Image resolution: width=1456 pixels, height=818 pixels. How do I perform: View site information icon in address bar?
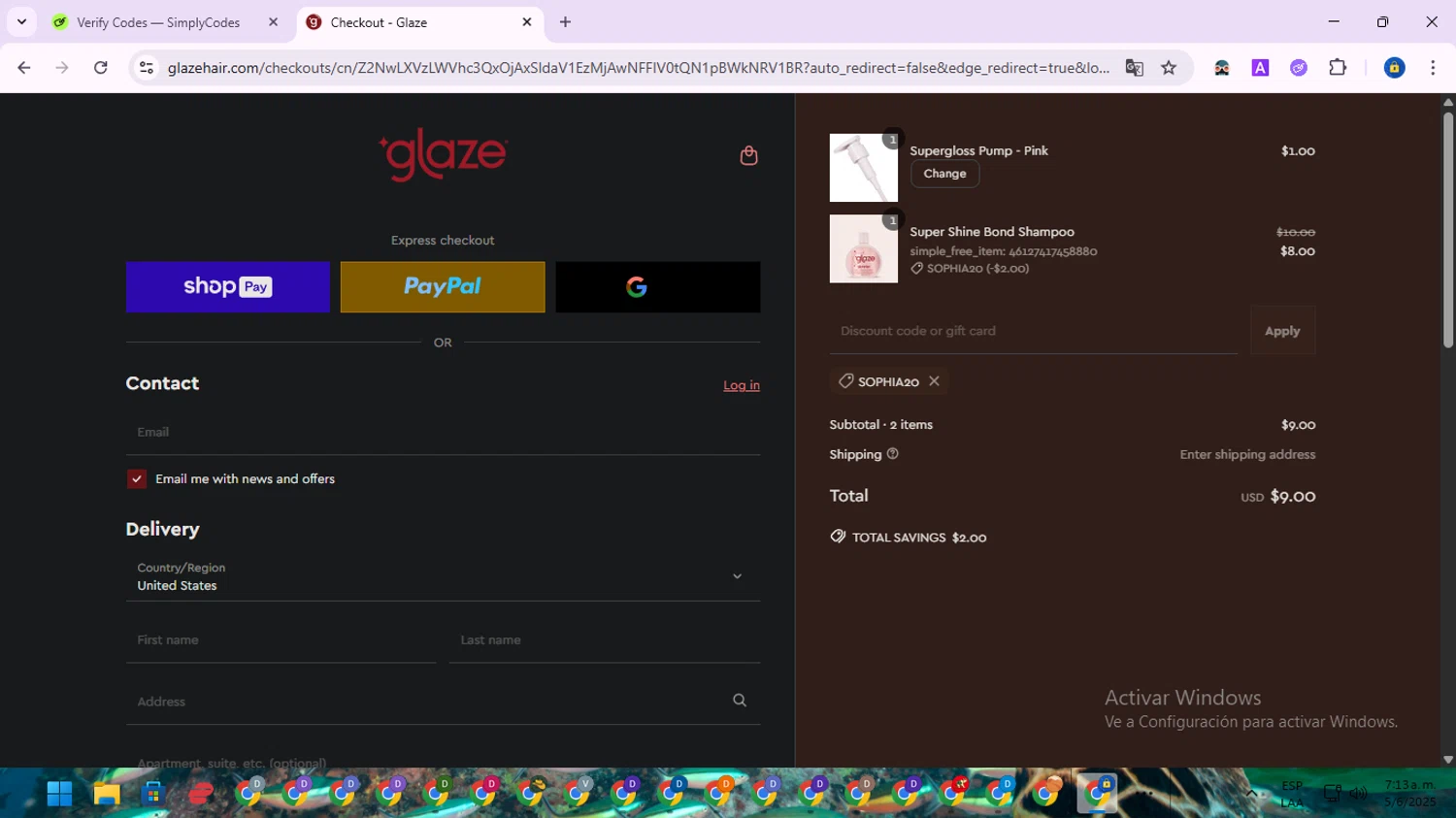coord(147,68)
